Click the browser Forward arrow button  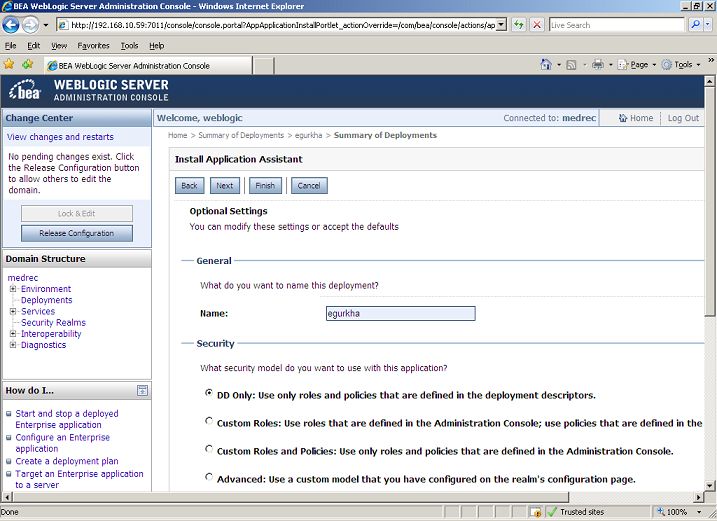tap(31, 25)
